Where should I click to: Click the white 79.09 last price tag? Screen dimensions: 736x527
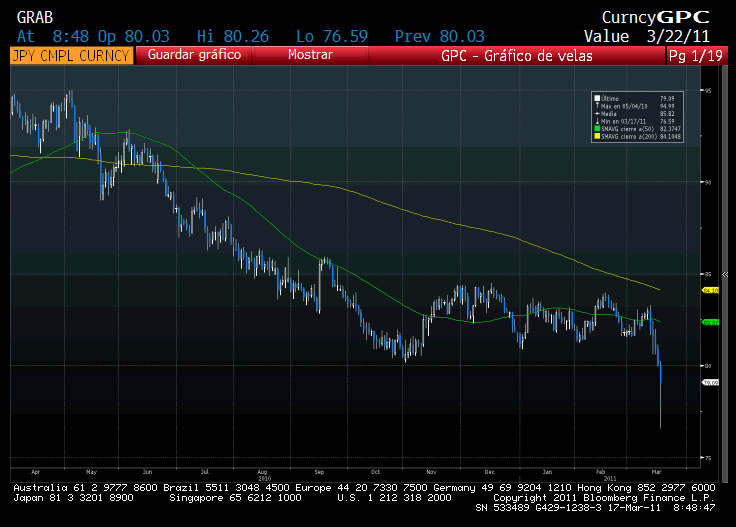pos(710,383)
